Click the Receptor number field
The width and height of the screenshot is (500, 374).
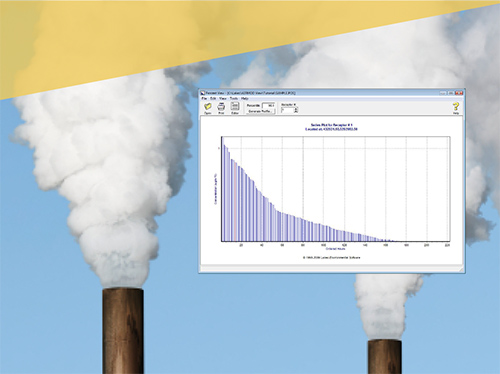point(287,110)
